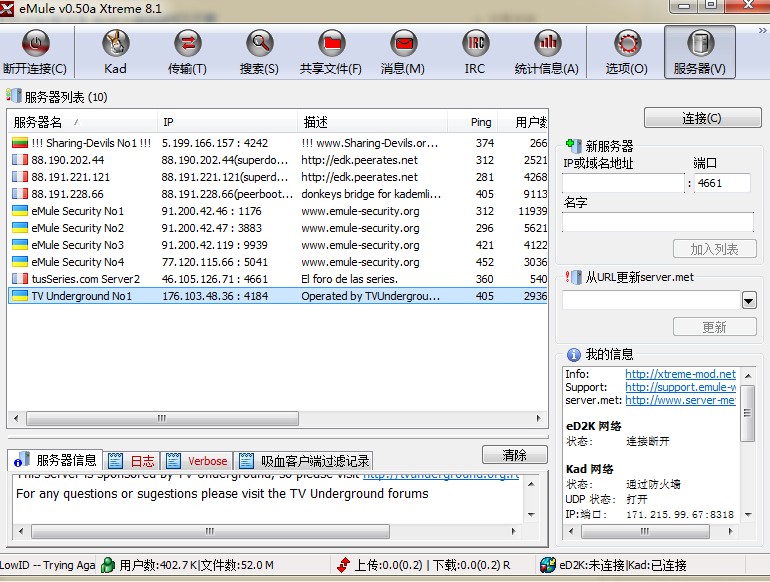Screen dimensions: 770x582
Task: Select the 88.191.221.121 server row
Action: point(278,177)
